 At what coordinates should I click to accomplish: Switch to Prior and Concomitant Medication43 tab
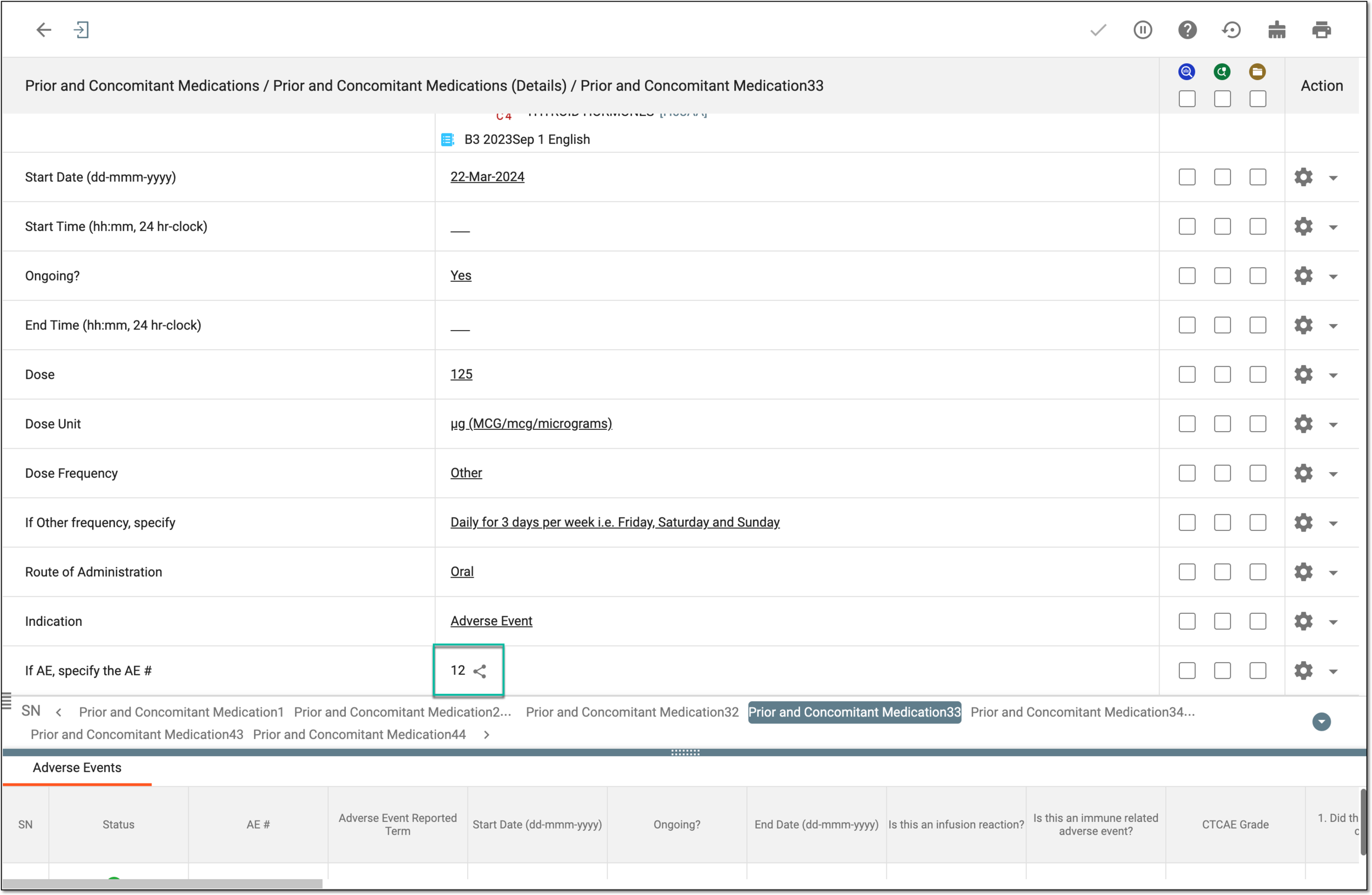(137, 735)
